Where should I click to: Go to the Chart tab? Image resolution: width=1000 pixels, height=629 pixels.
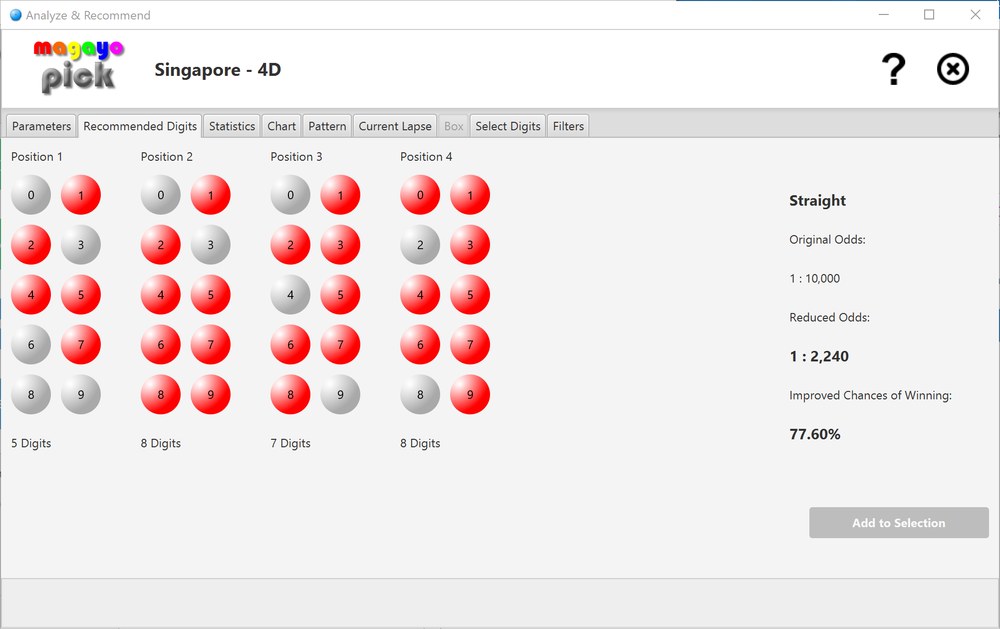[x=282, y=126]
